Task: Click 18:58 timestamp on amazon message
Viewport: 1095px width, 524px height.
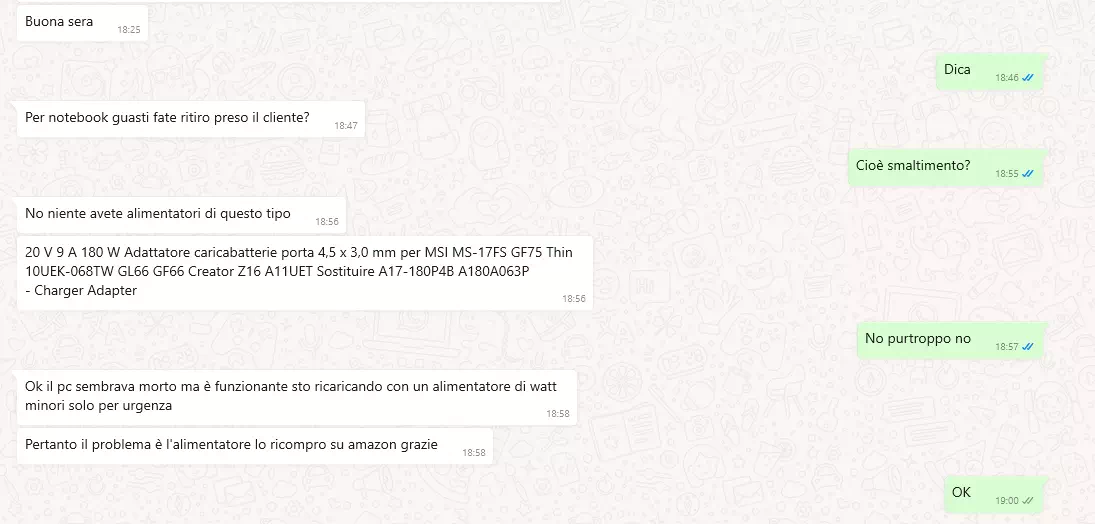Action: point(473,453)
